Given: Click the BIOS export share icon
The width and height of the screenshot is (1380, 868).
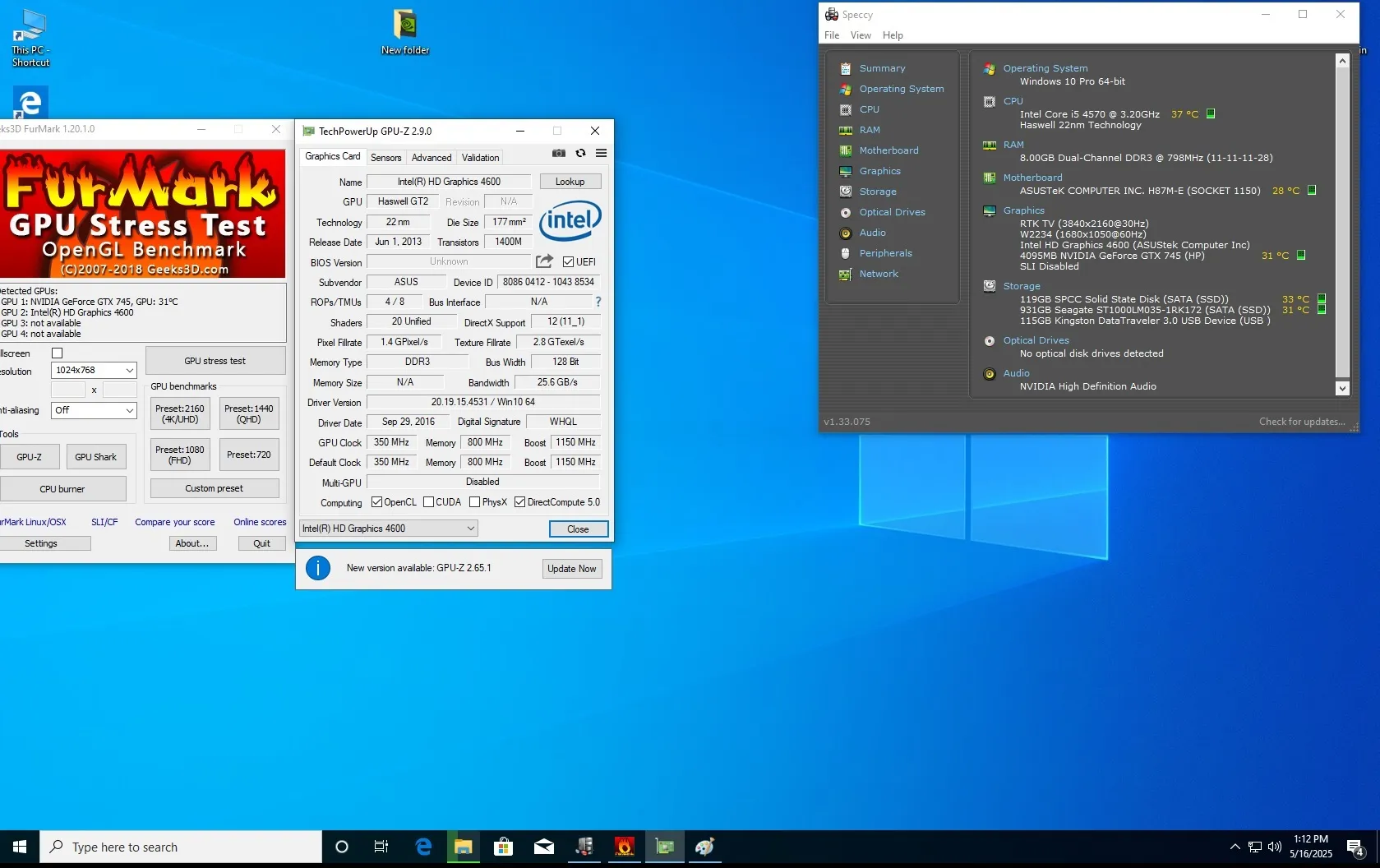Looking at the screenshot, I should [544, 261].
